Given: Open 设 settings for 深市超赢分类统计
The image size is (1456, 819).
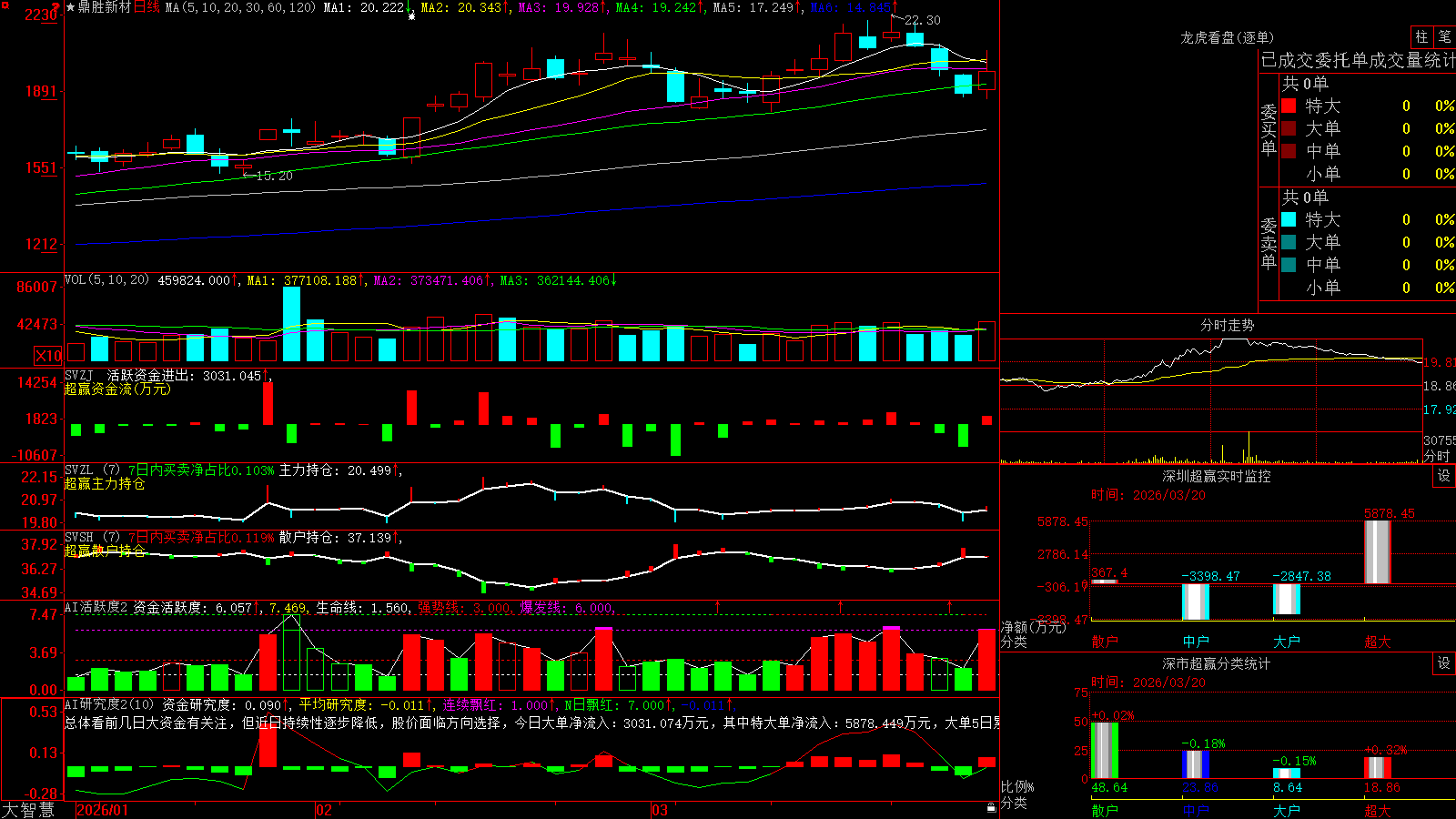Looking at the screenshot, I should [1444, 663].
